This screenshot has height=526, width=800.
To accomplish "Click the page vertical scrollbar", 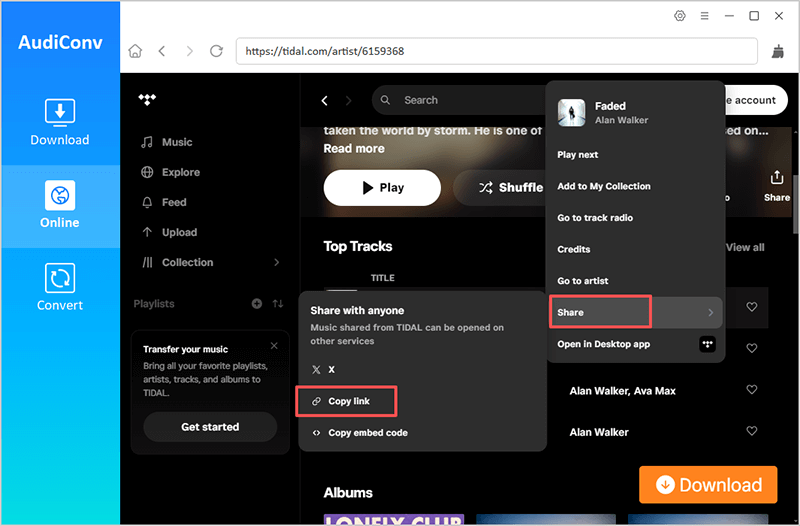I will coord(795,204).
